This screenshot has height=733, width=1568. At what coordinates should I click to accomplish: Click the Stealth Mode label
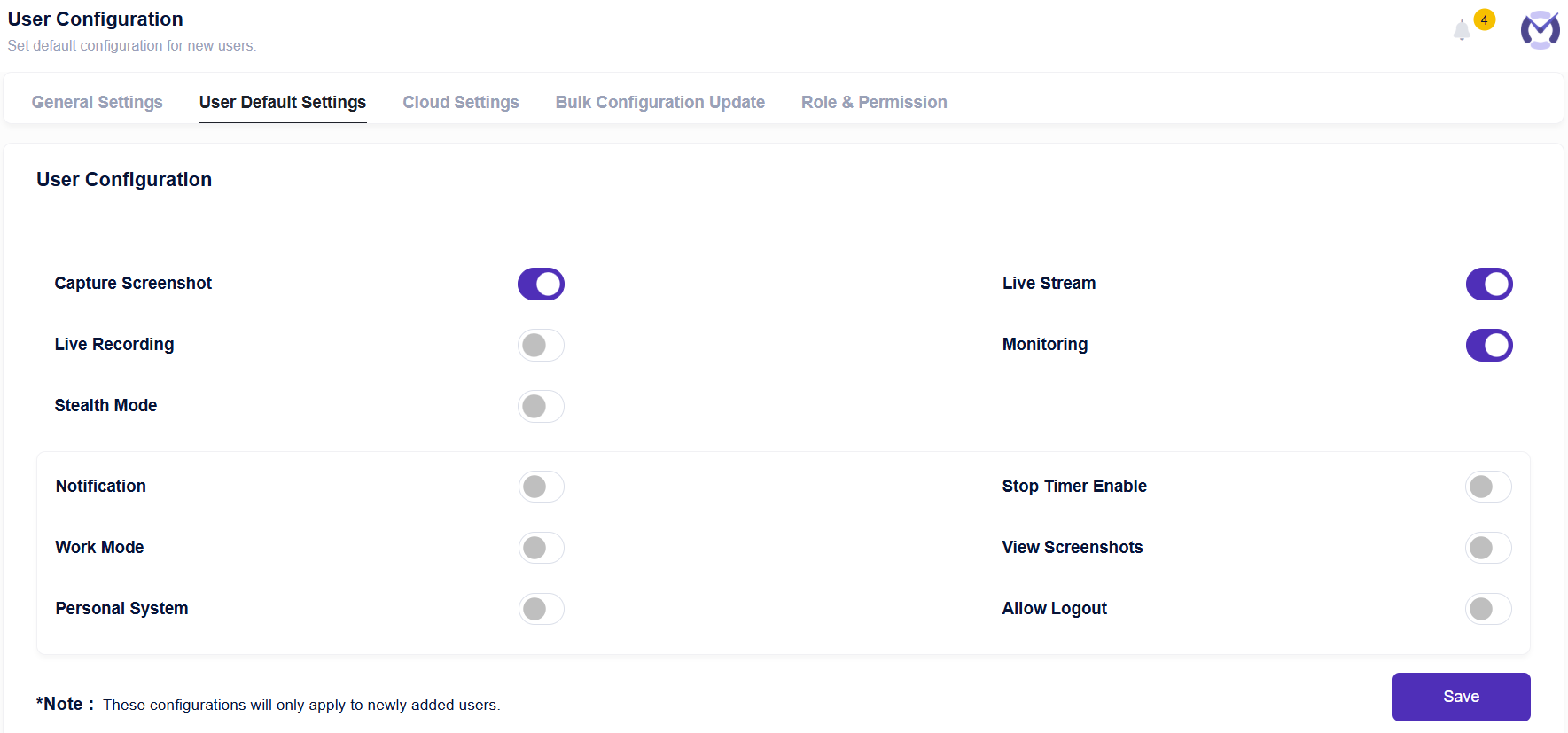click(x=105, y=406)
